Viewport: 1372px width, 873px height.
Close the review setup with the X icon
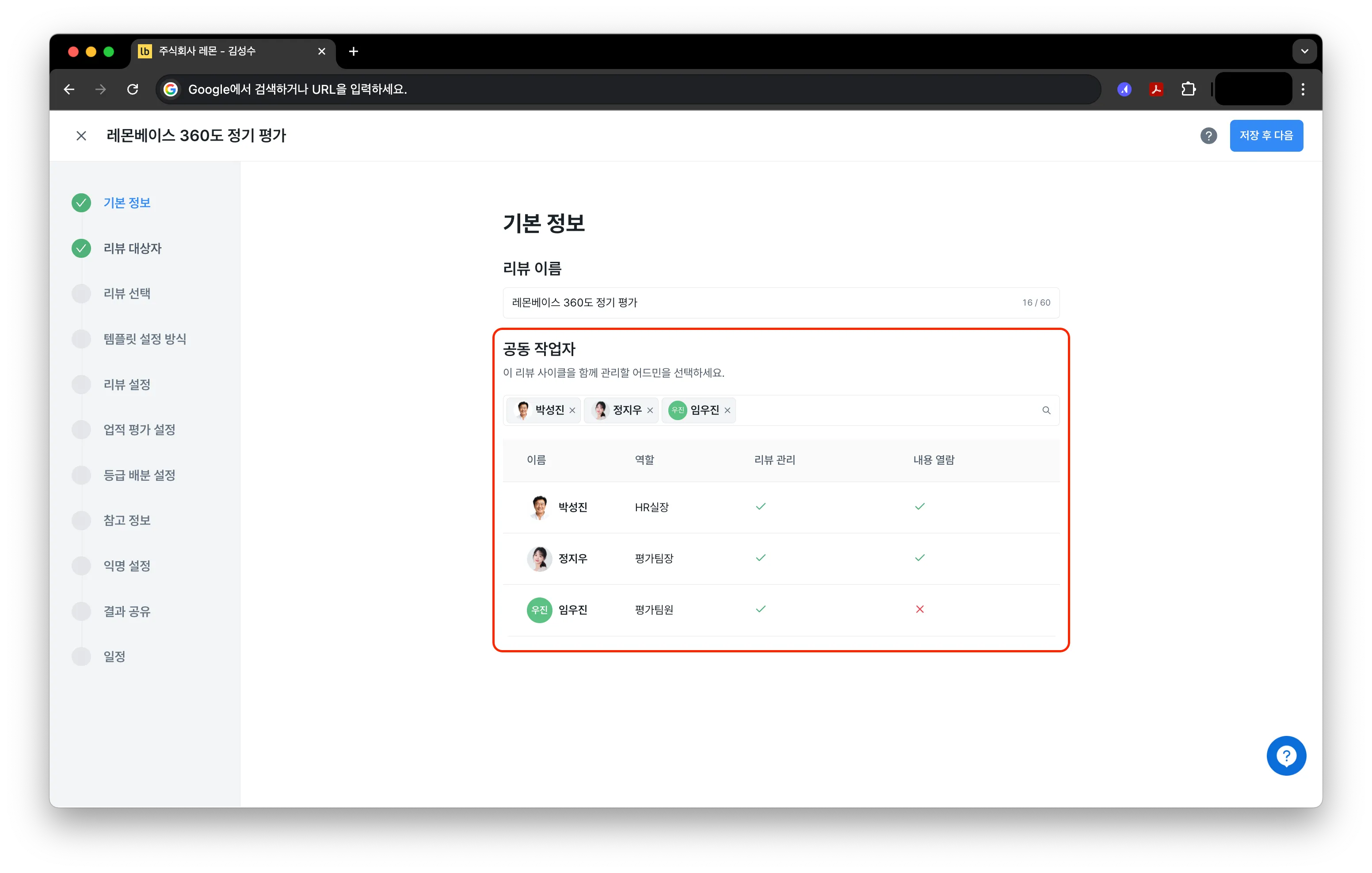pyautogui.click(x=81, y=136)
